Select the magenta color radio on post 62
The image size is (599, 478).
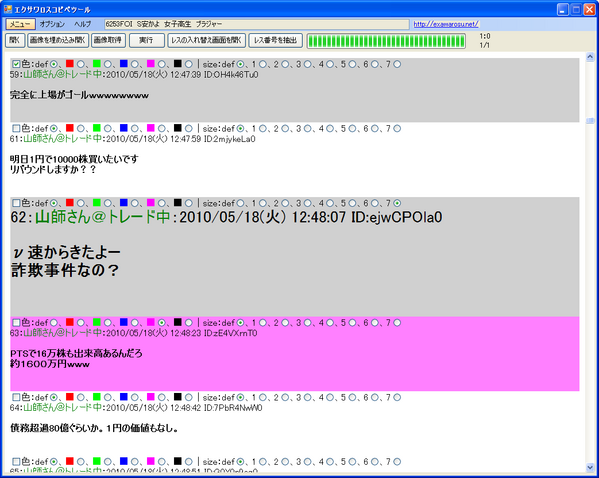[162, 203]
